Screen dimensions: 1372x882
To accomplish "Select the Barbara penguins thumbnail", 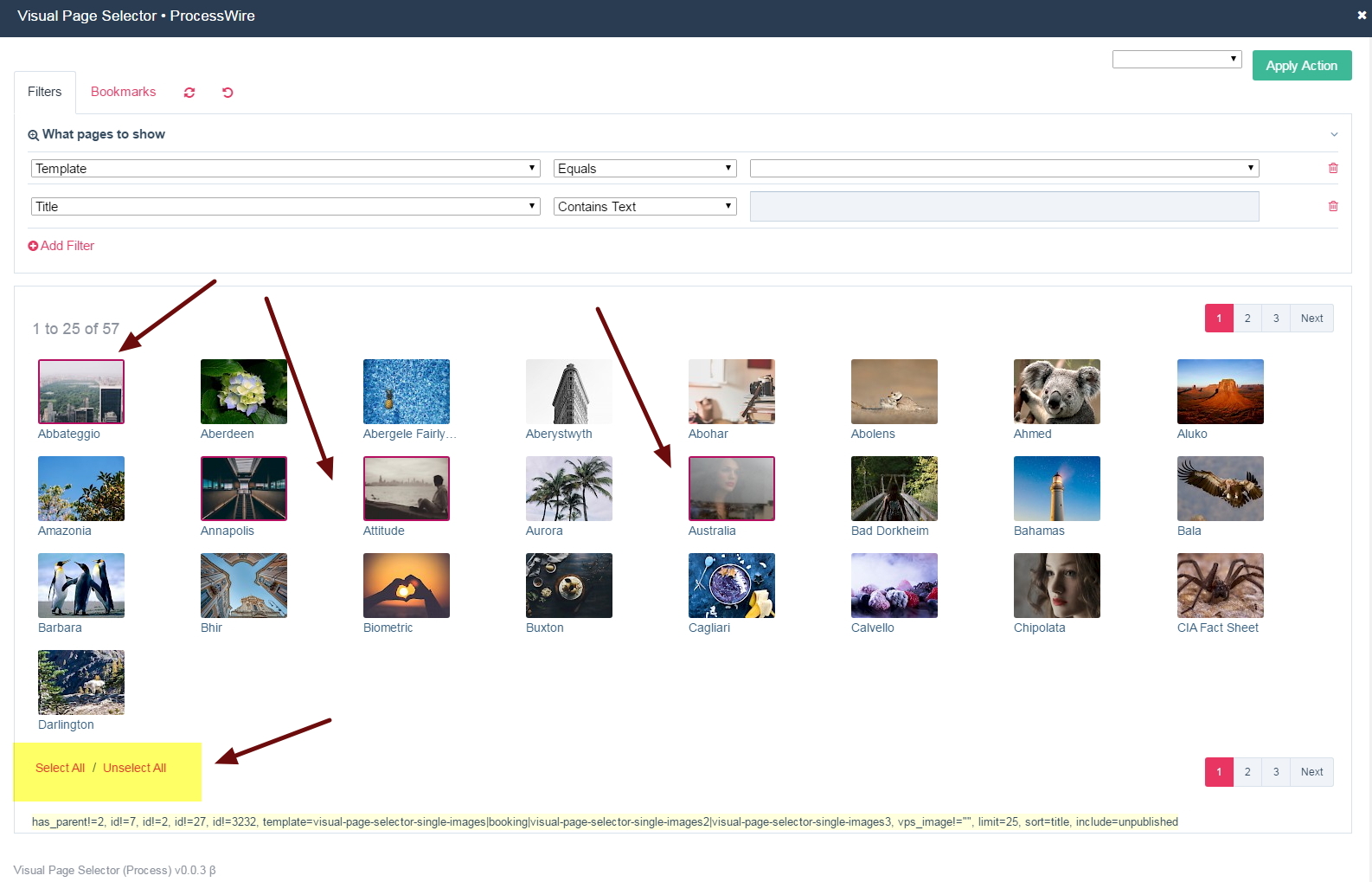I will click(81, 585).
